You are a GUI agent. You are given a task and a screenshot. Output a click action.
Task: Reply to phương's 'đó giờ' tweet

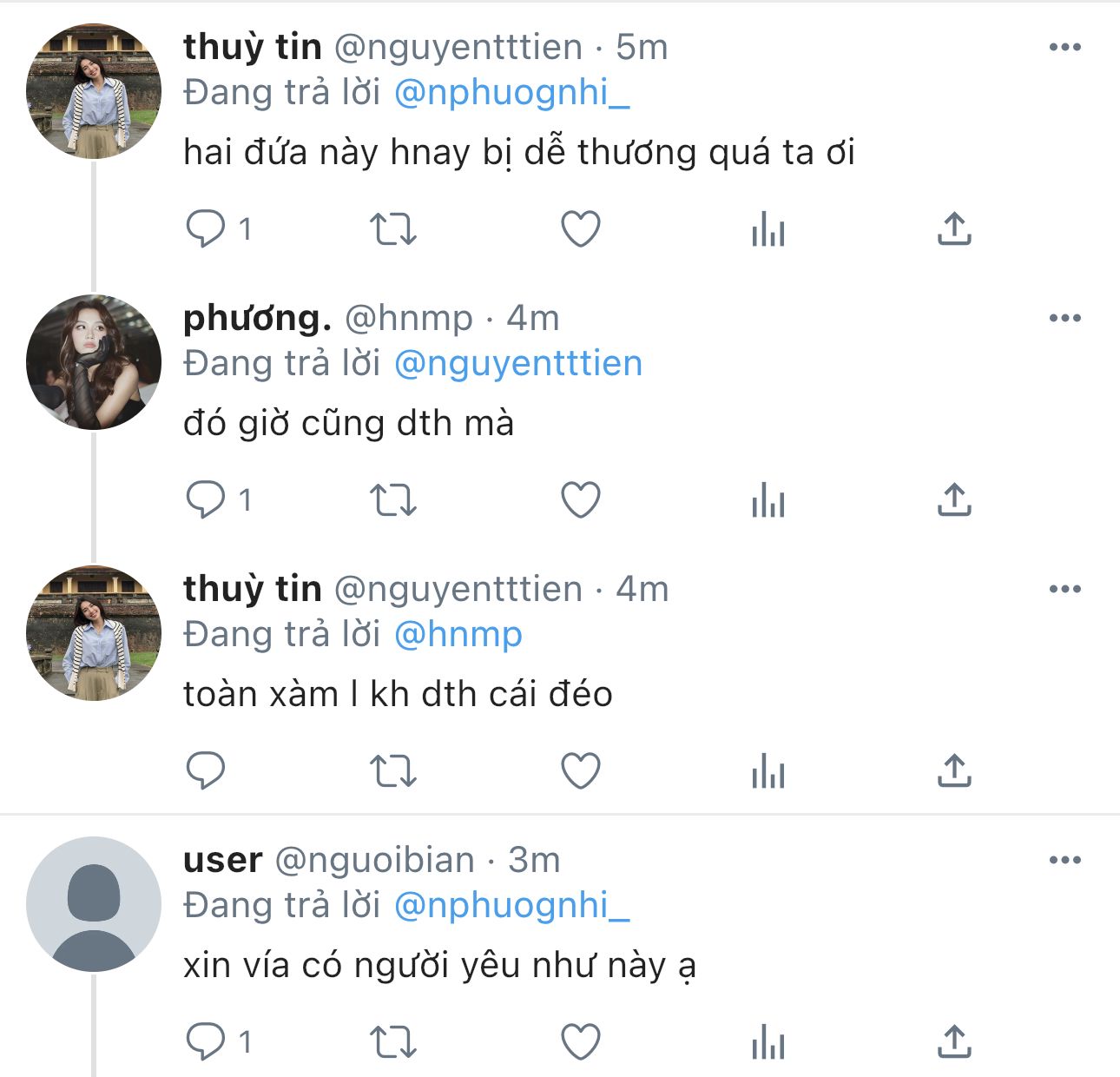(207, 500)
